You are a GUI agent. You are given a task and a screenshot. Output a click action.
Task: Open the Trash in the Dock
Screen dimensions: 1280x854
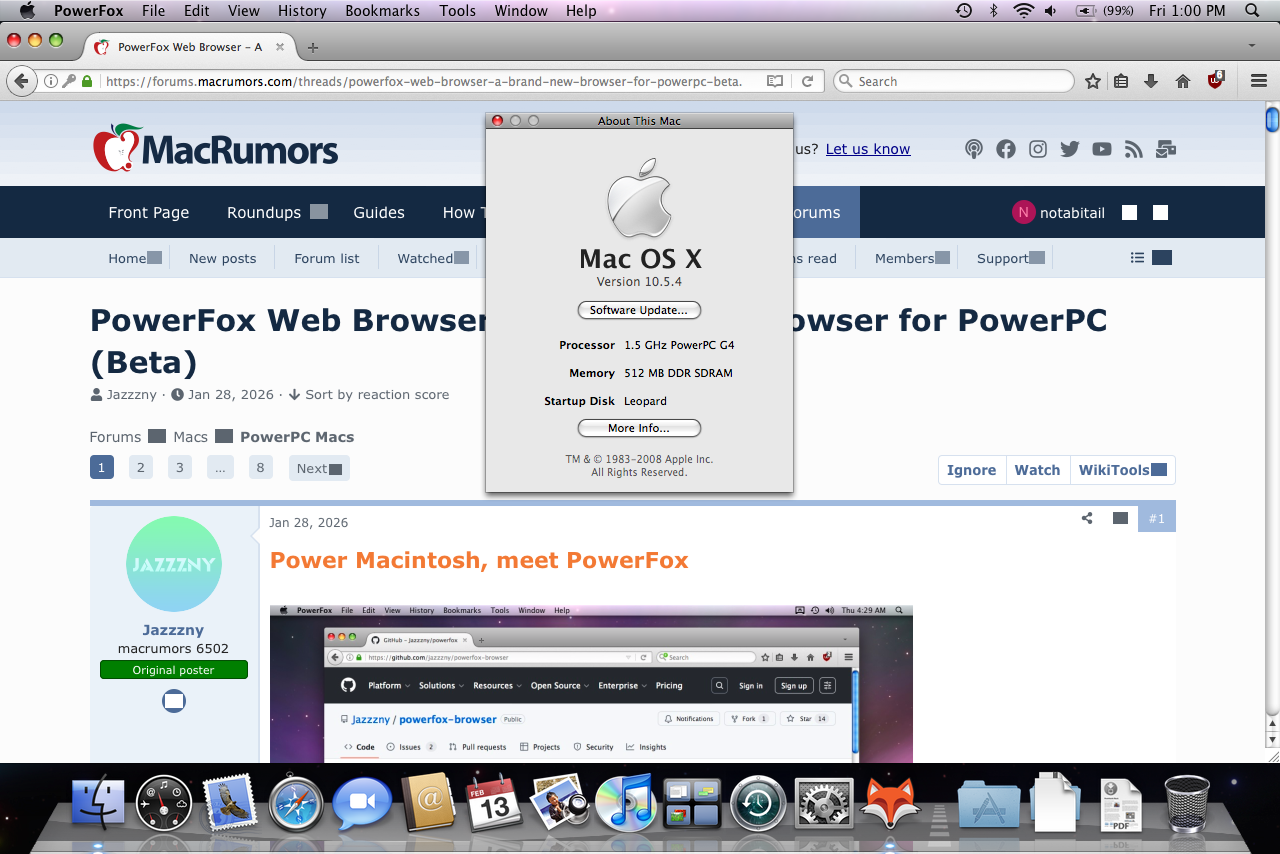pos(1187,803)
